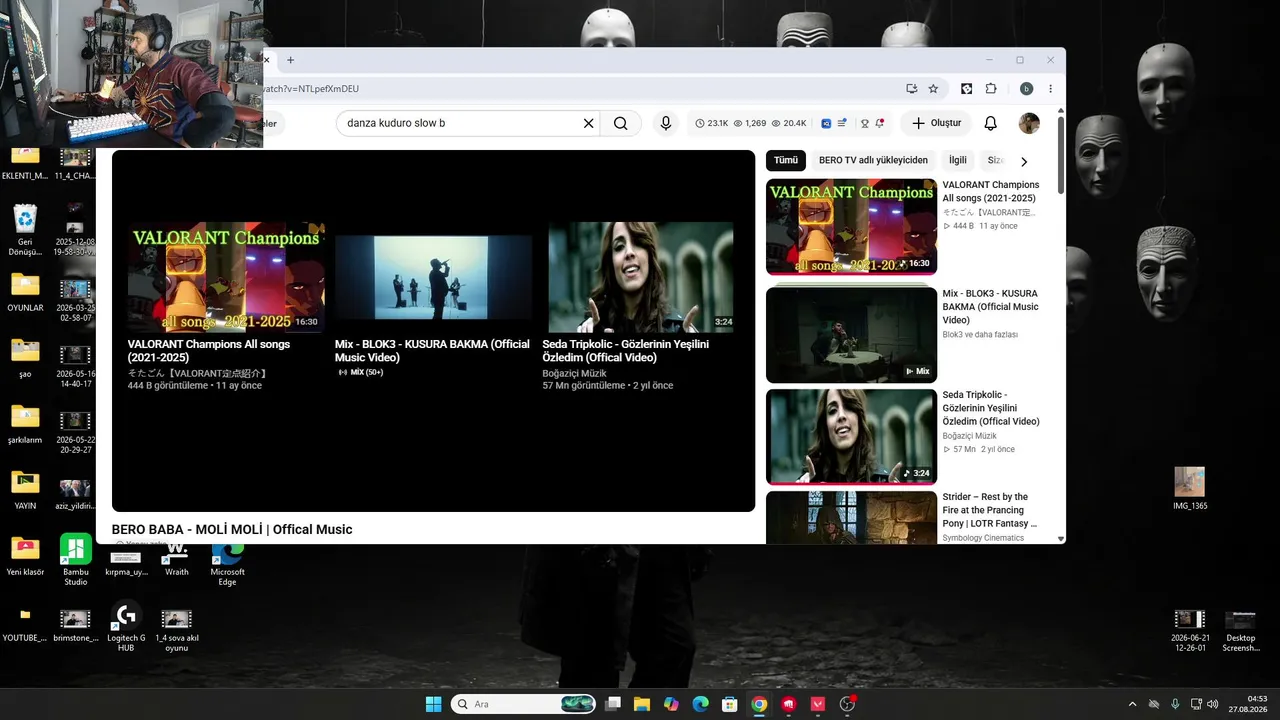The image size is (1280, 720).
Task: Open the Chrome extensions puzzle icon
Action: click(991, 88)
